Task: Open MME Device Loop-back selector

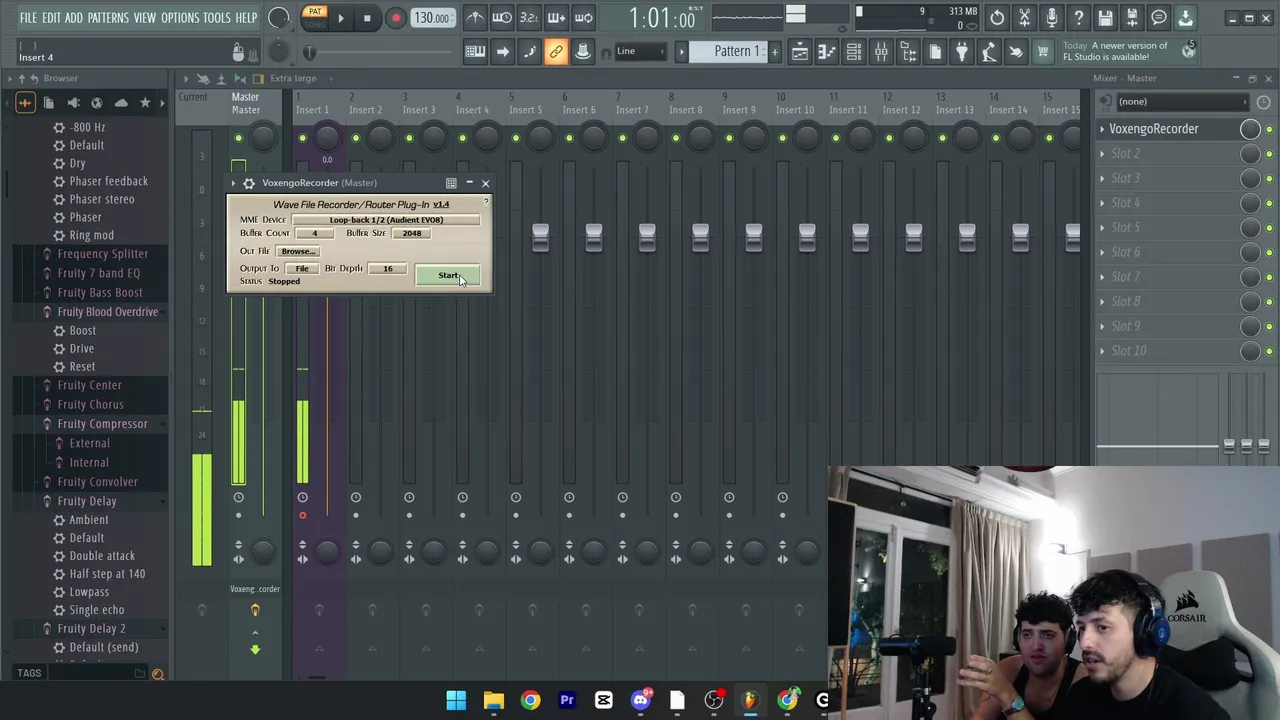Action: (386, 220)
